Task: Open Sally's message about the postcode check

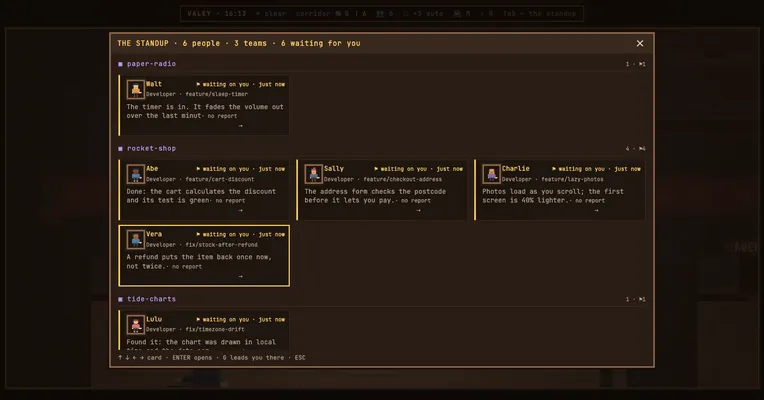Action: coord(375,196)
